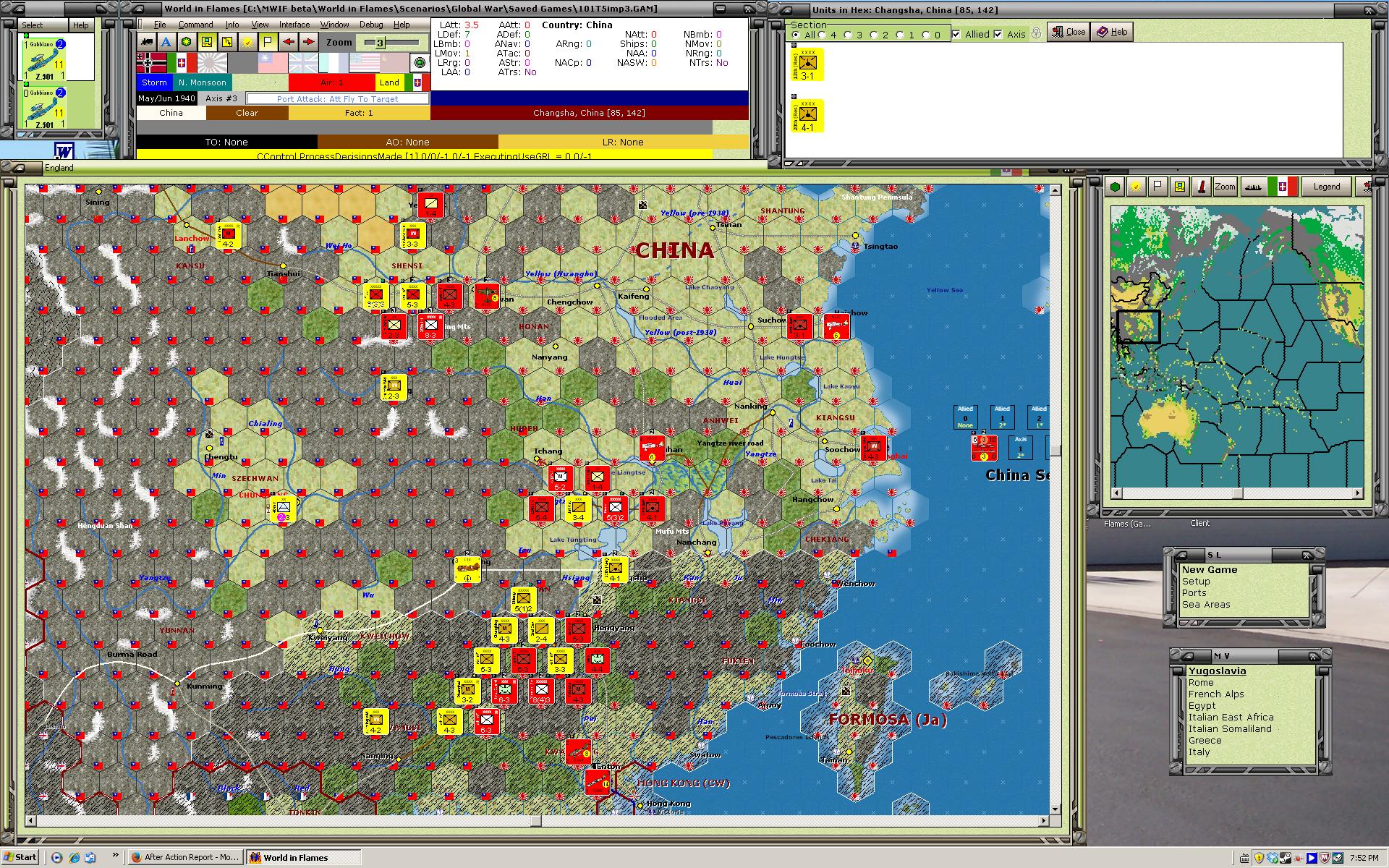1389x868 pixels.
Task: Click overview map scrollbar right arrow
Action: pos(1358,493)
